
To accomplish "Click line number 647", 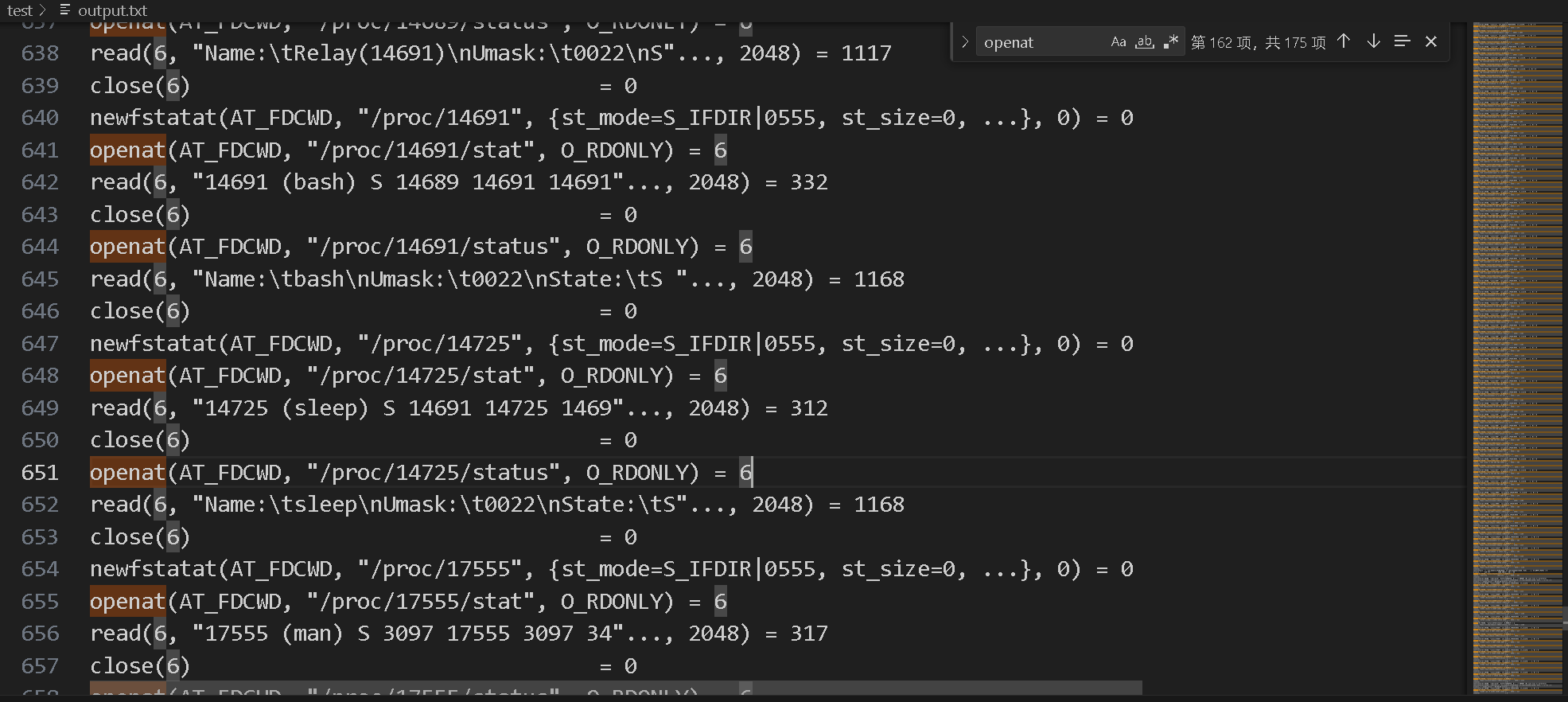I will pyautogui.click(x=40, y=344).
